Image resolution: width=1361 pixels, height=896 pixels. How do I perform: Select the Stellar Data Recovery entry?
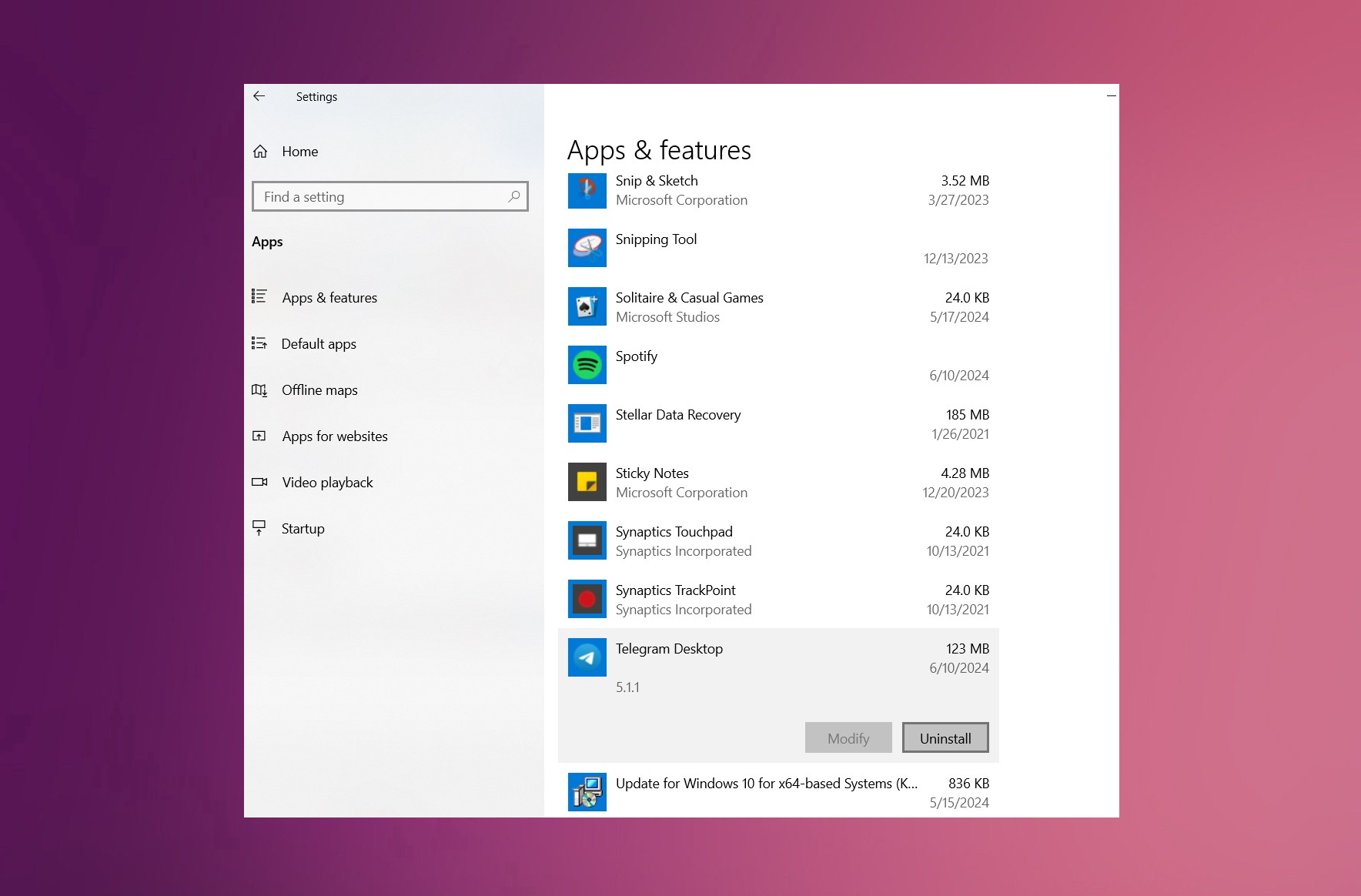coord(778,424)
